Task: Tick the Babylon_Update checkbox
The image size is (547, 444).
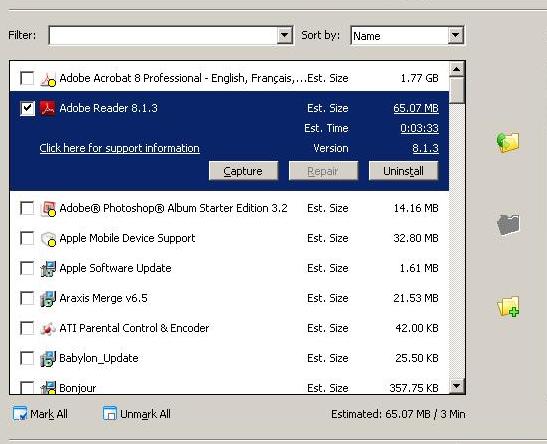Action: click(x=27, y=358)
